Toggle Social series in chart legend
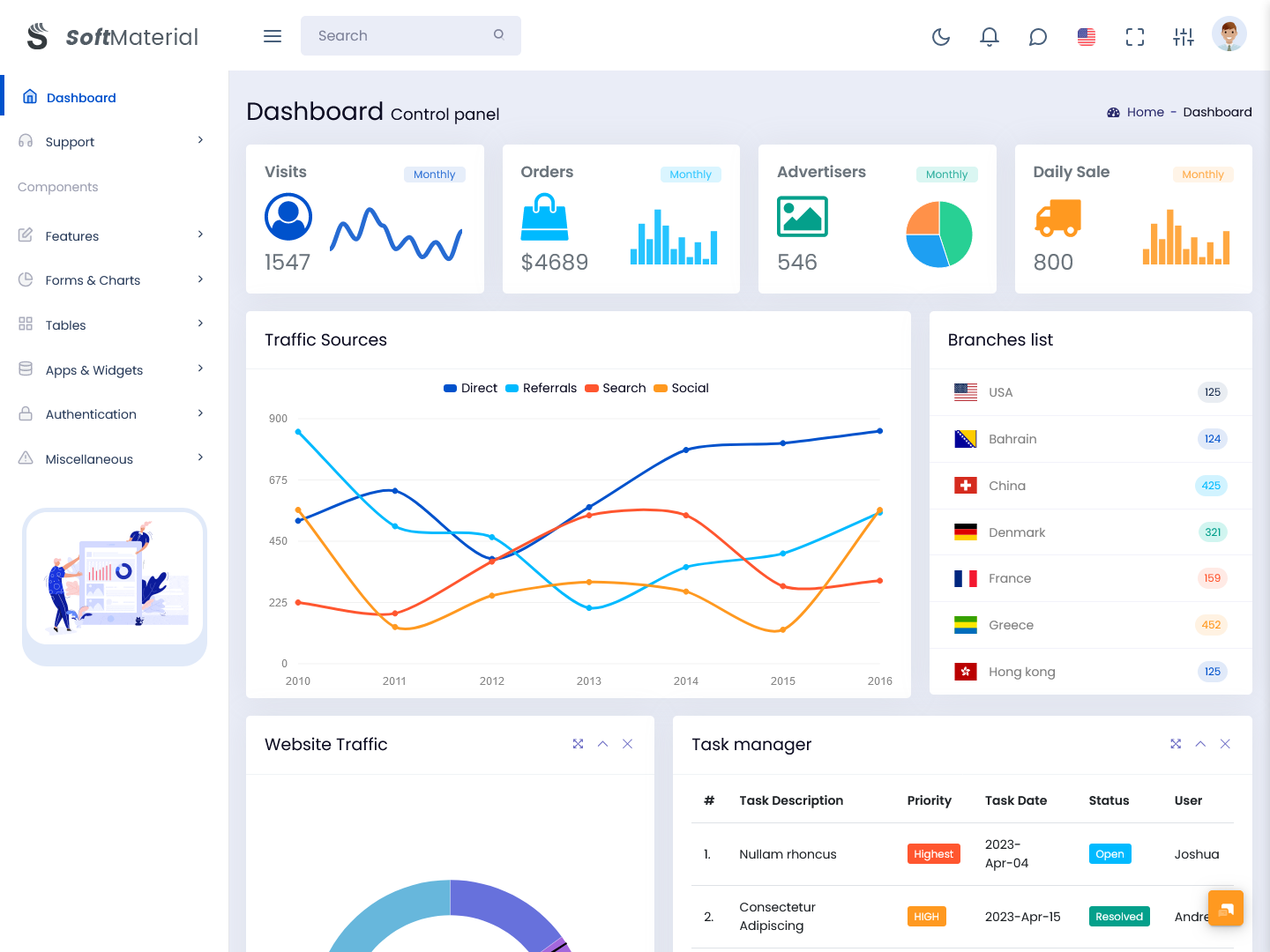 tap(682, 388)
